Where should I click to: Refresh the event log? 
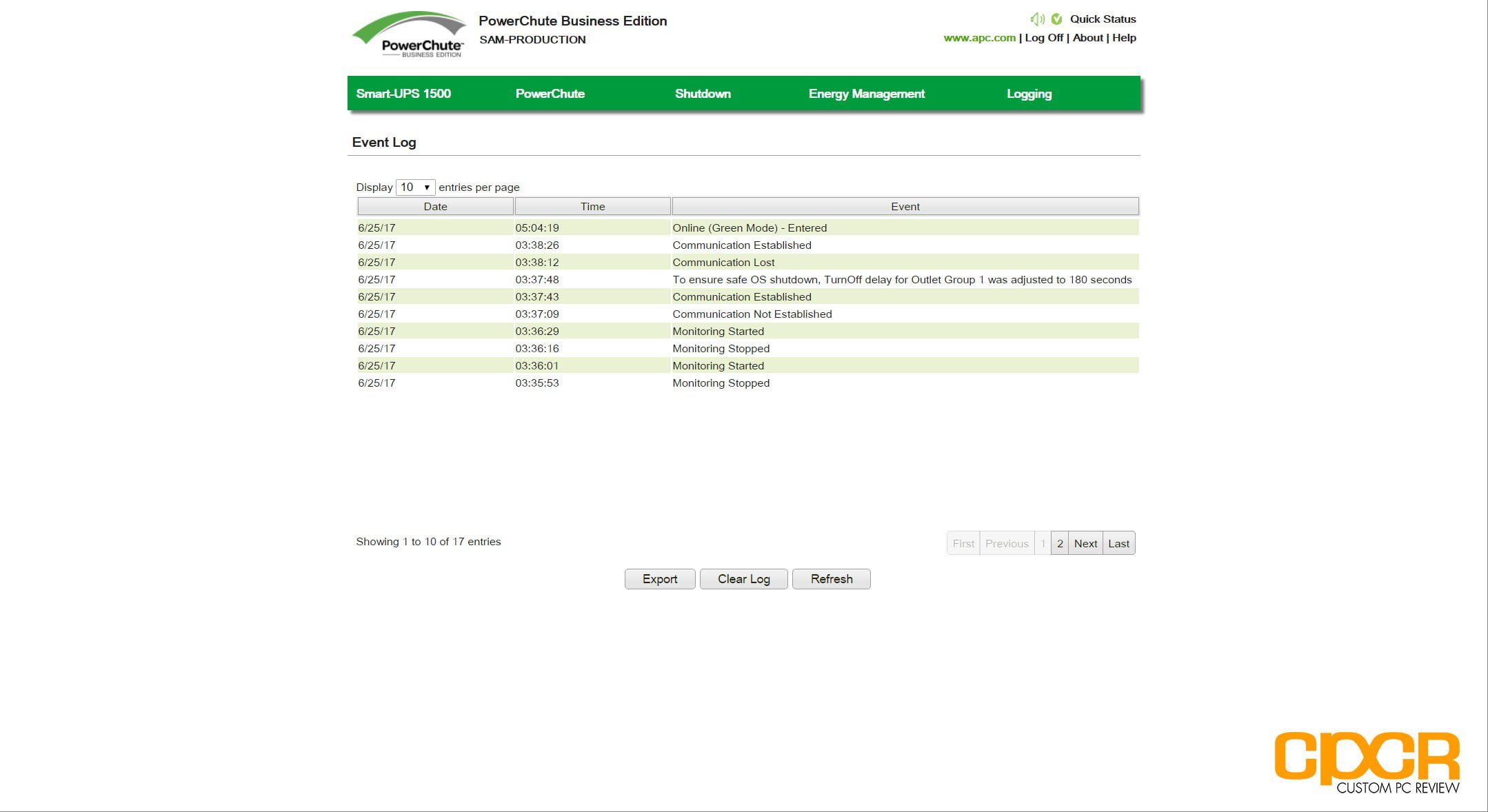pyautogui.click(x=832, y=579)
